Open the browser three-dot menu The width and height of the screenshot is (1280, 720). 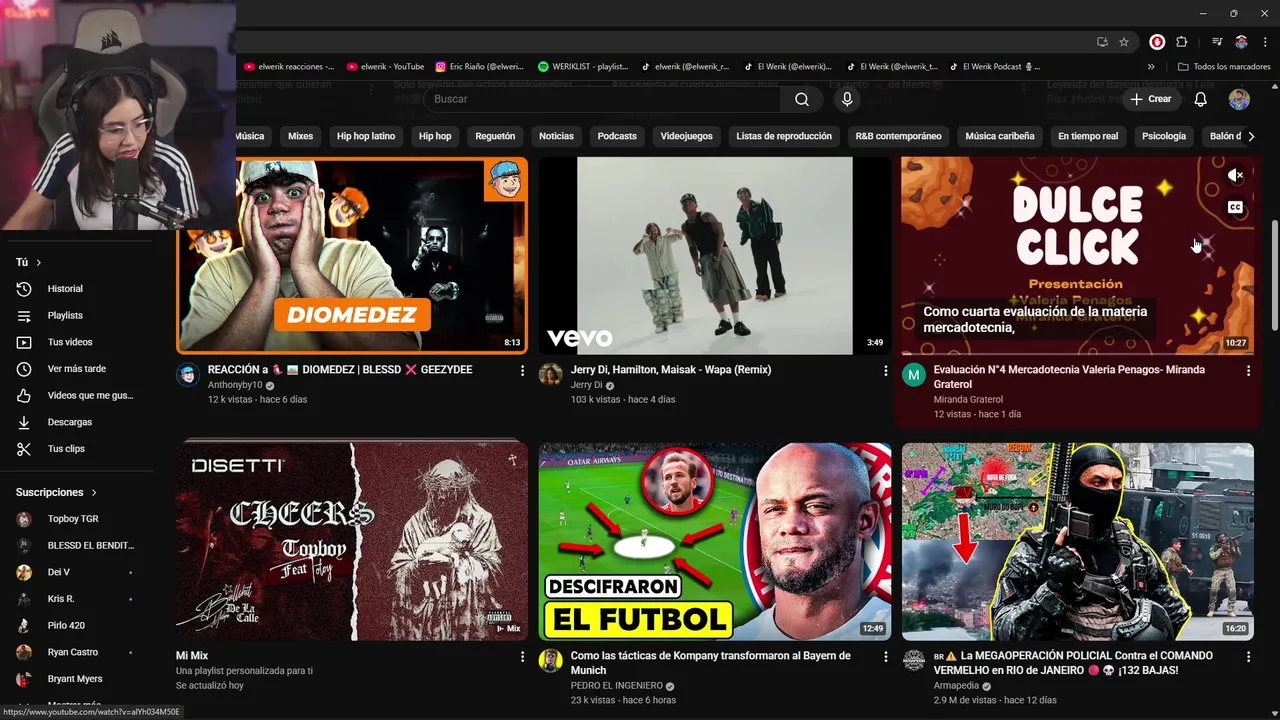point(1264,42)
